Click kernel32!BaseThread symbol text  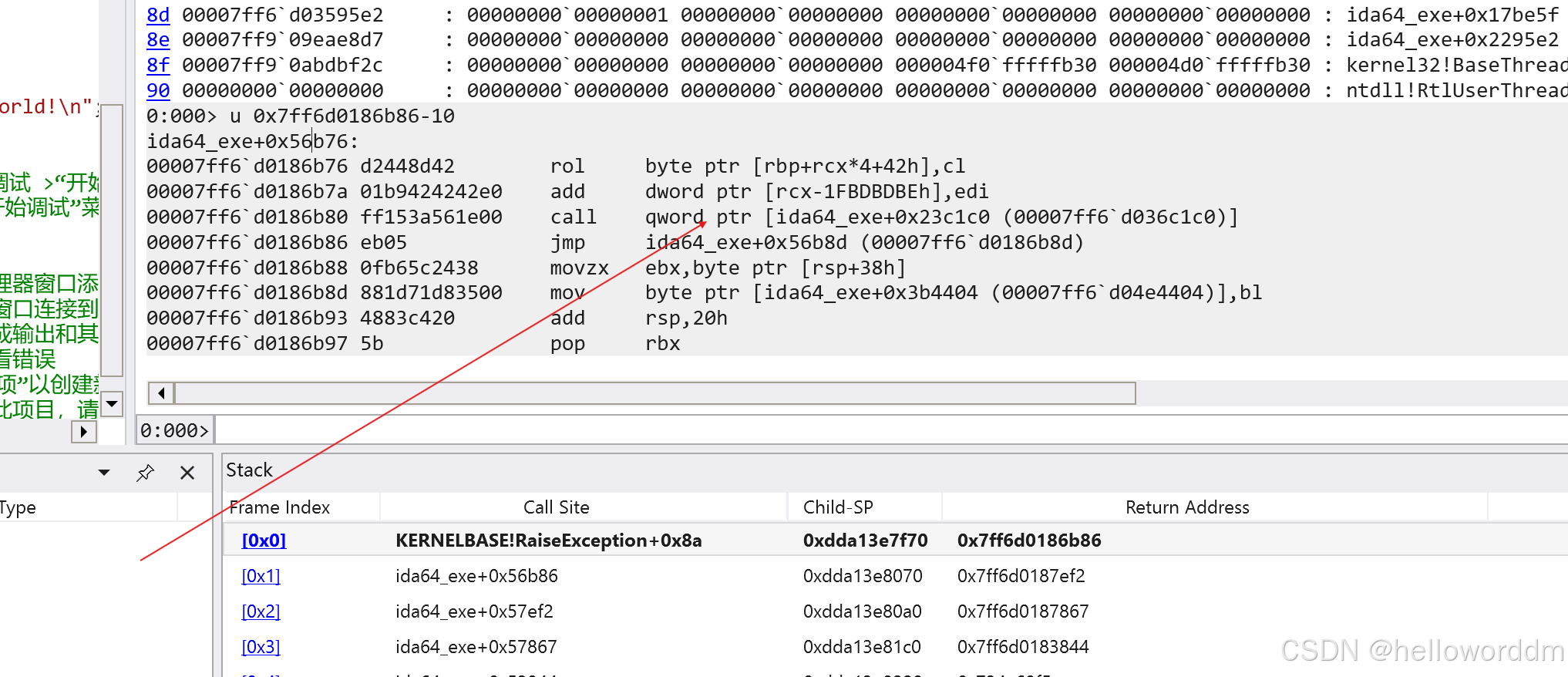pos(1457,65)
